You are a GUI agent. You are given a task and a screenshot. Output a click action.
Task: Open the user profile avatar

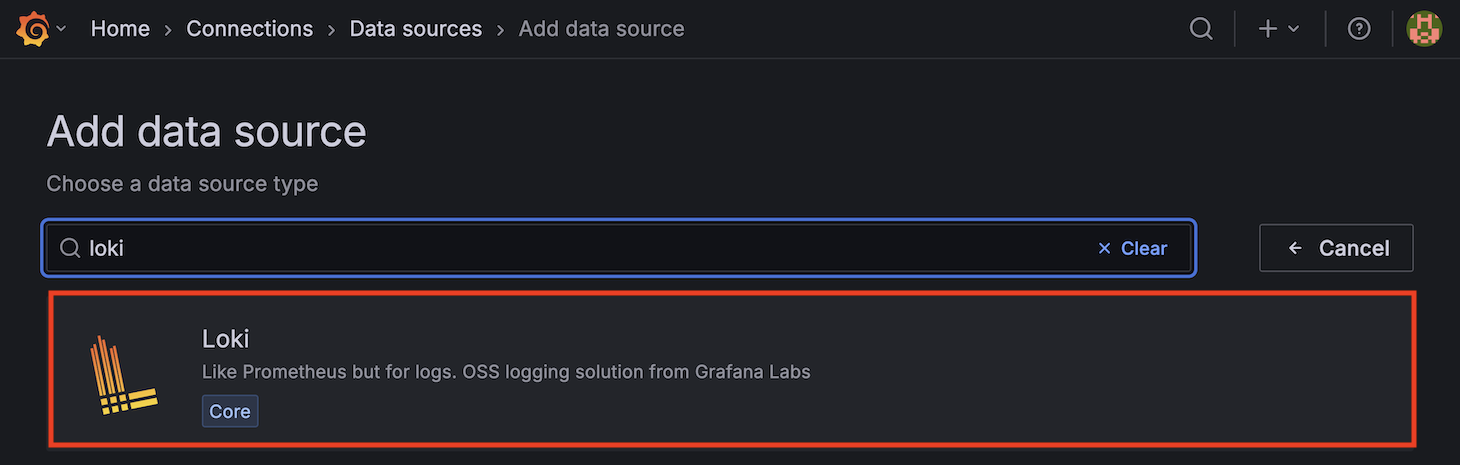(x=1424, y=29)
